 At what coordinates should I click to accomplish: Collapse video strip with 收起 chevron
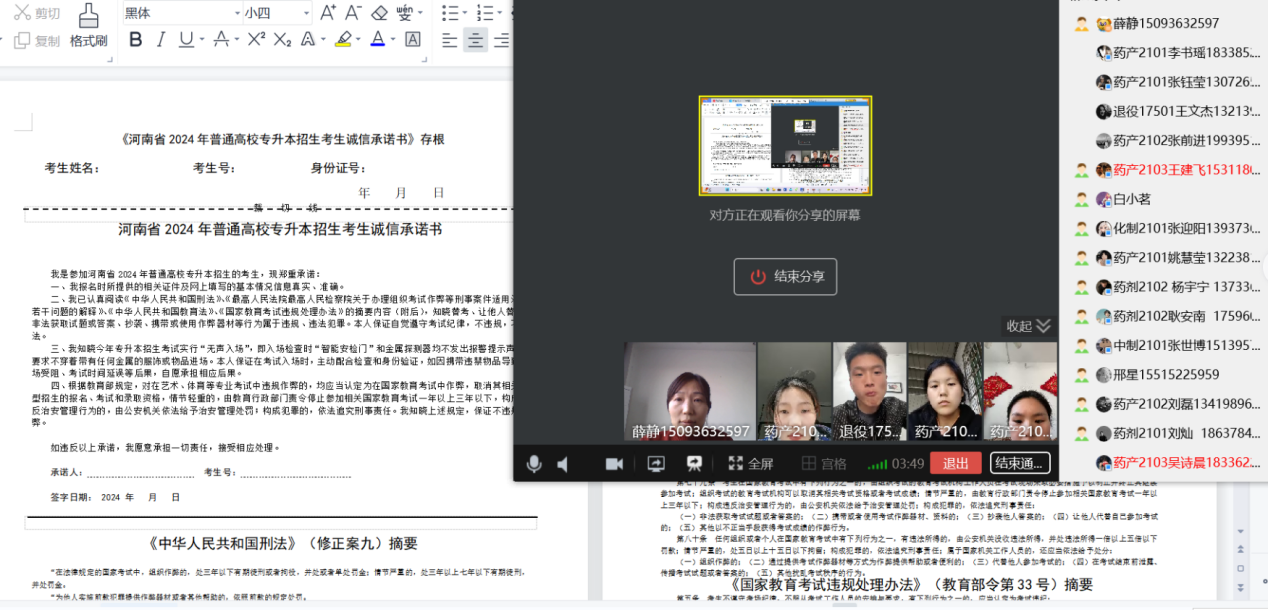[x=1043, y=326]
